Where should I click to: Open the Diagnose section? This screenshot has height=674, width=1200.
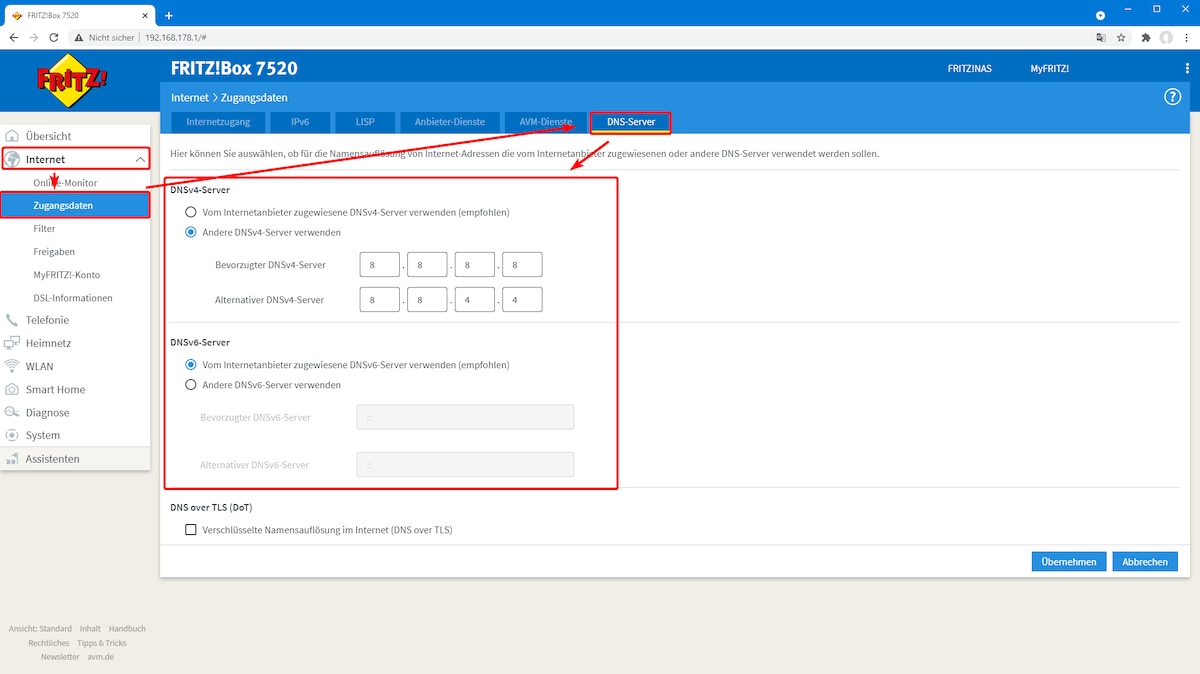pyautogui.click(x=48, y=412)
